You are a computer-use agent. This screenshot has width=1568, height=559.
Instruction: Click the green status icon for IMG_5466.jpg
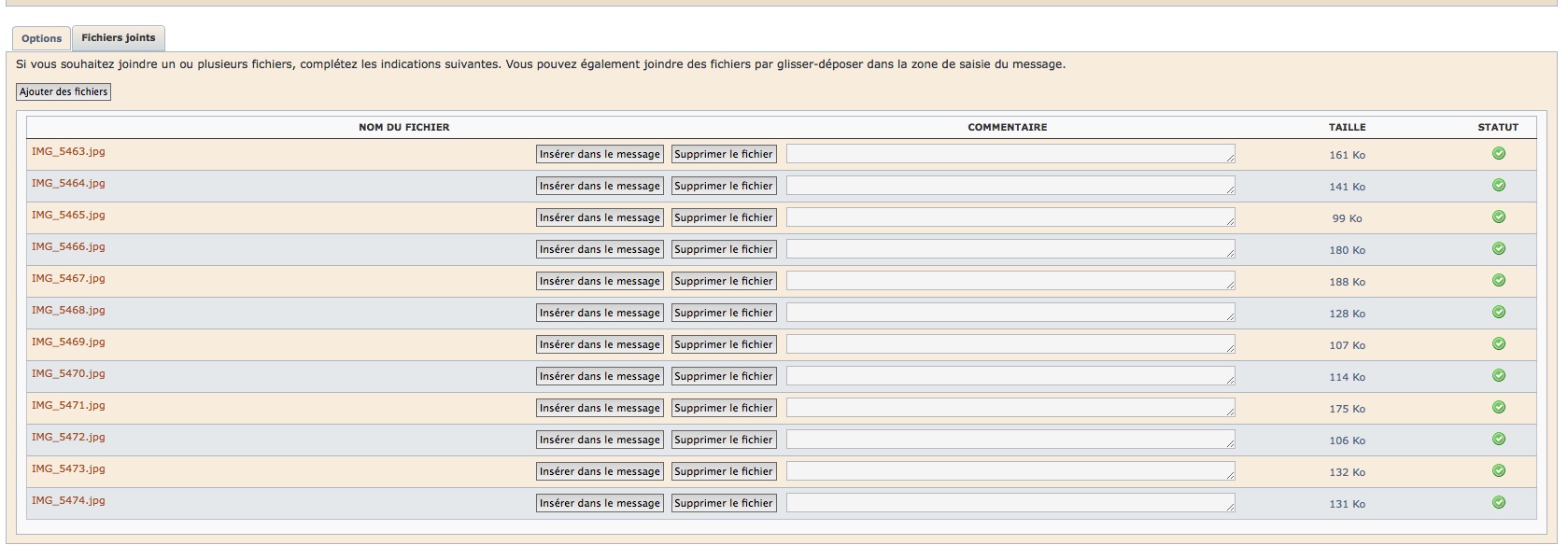1498,249
